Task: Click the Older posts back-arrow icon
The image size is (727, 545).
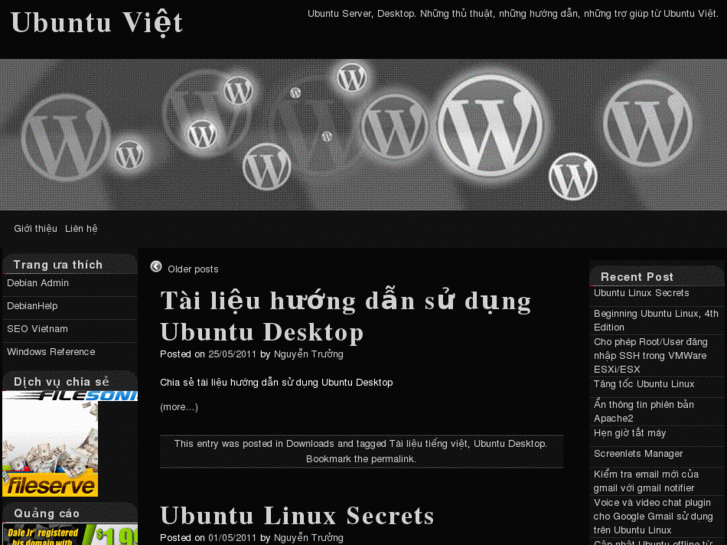Action: [156, 267]
